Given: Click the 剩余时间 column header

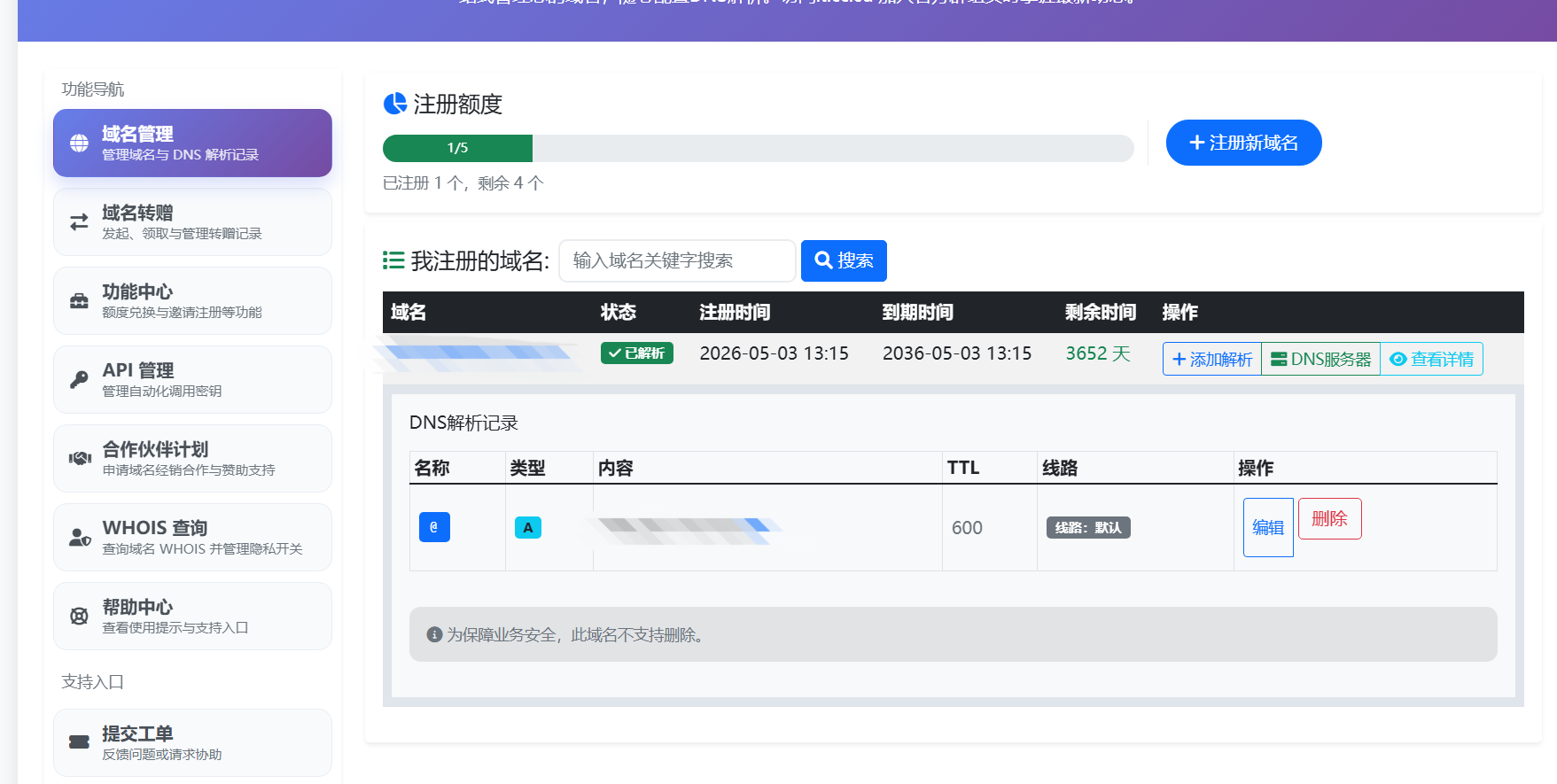Looking at the screenshot, I should pyautogui.click(x=1101, y=312).
